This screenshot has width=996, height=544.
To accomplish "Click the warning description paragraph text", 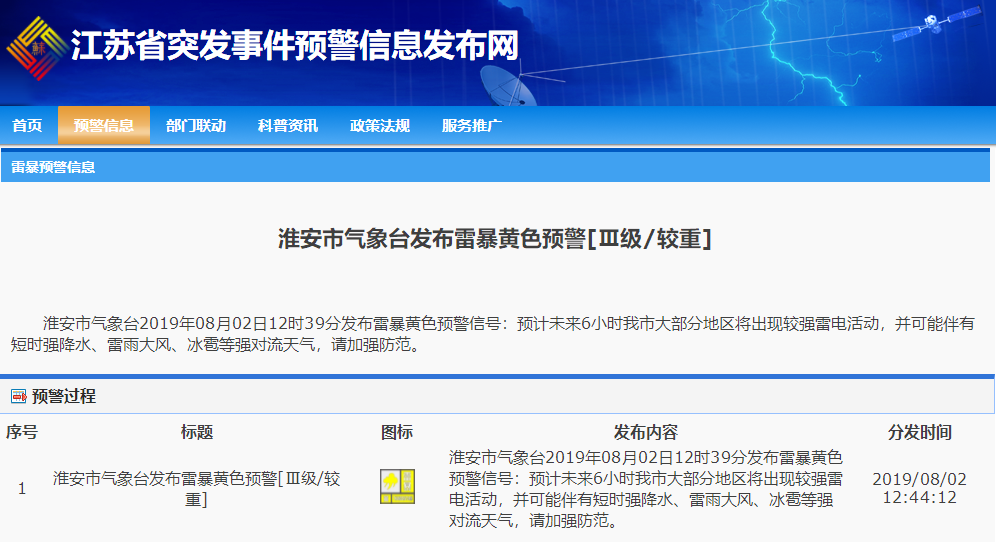I will [x=493, y=334].
